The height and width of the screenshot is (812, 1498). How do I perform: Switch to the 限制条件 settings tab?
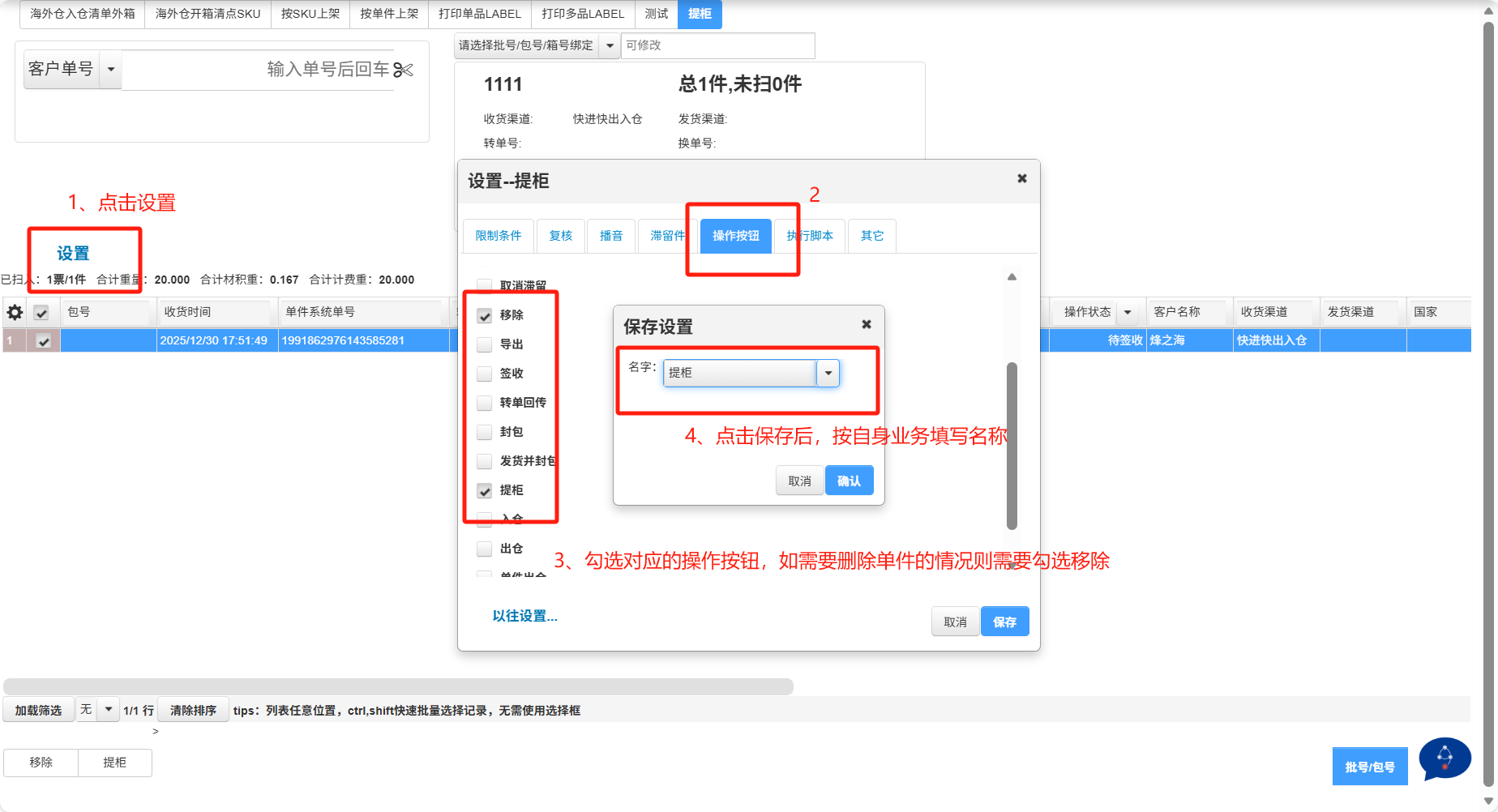pos(499,236)
